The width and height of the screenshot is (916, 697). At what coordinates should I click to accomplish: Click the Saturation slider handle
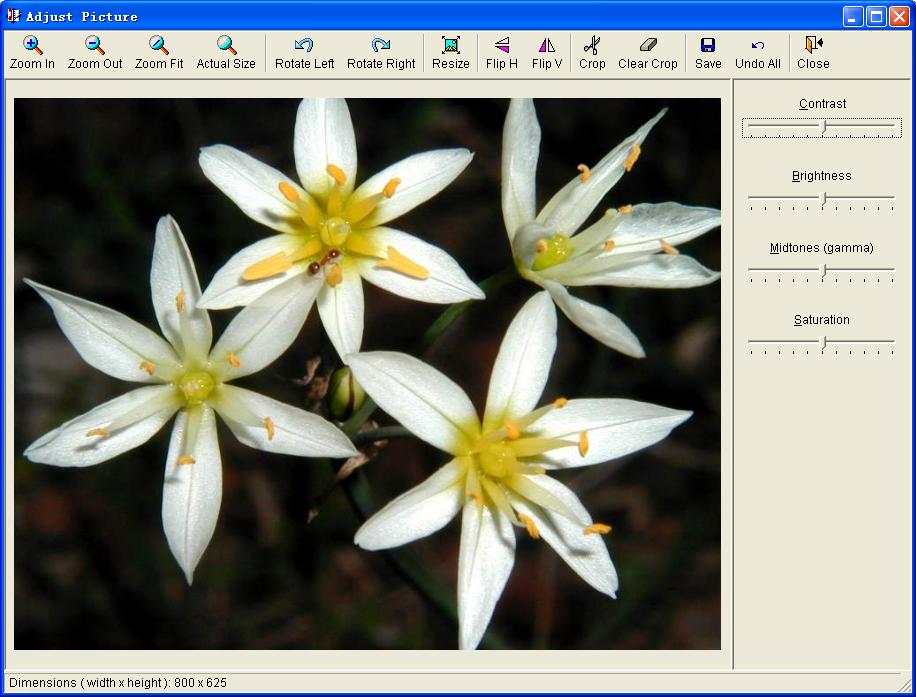point(823,343)
